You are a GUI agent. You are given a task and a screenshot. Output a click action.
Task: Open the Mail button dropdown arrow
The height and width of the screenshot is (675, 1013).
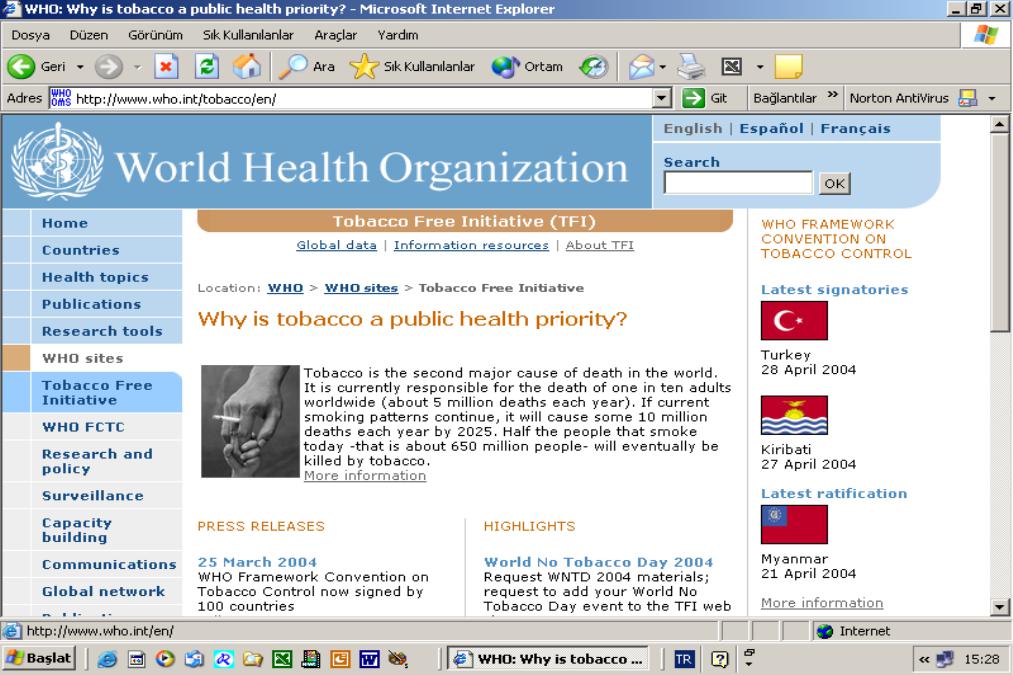663,67
